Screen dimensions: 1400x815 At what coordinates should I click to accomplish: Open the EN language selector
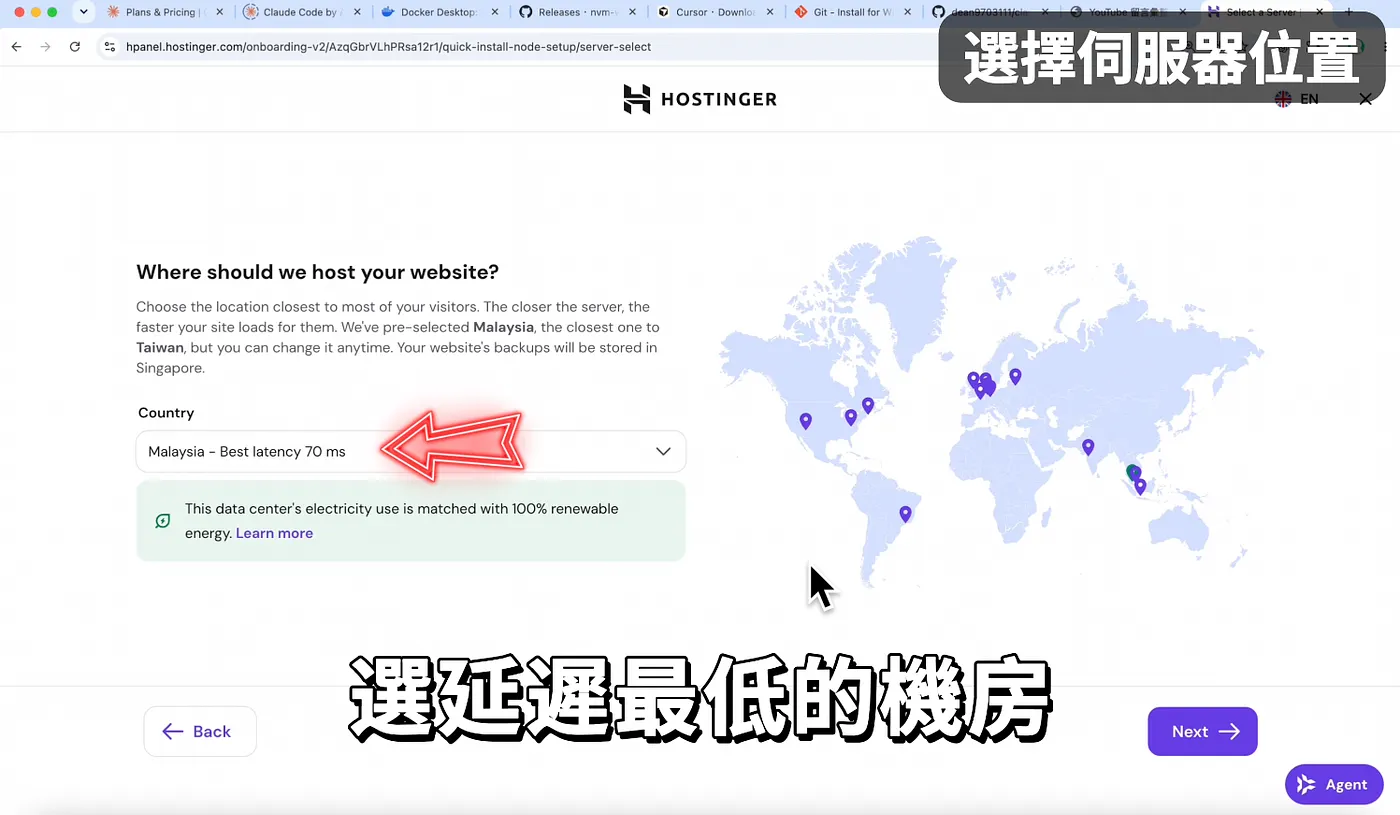pos(1297,99)
